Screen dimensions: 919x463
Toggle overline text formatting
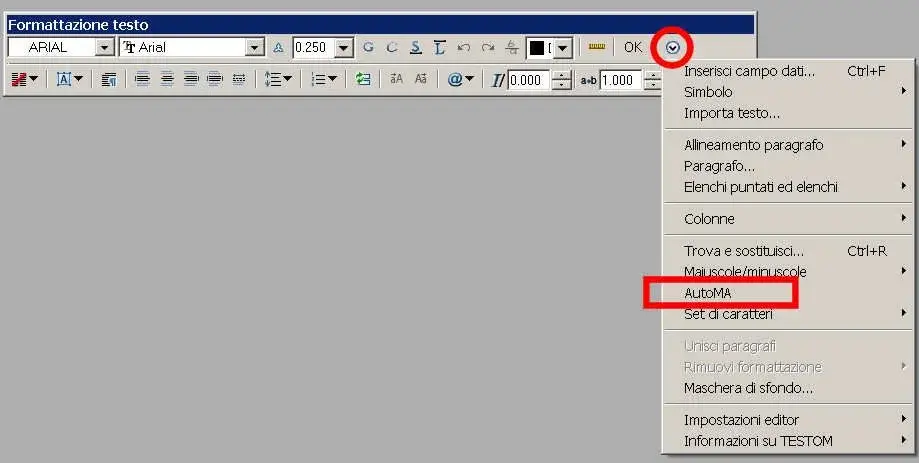click(440, 47)
